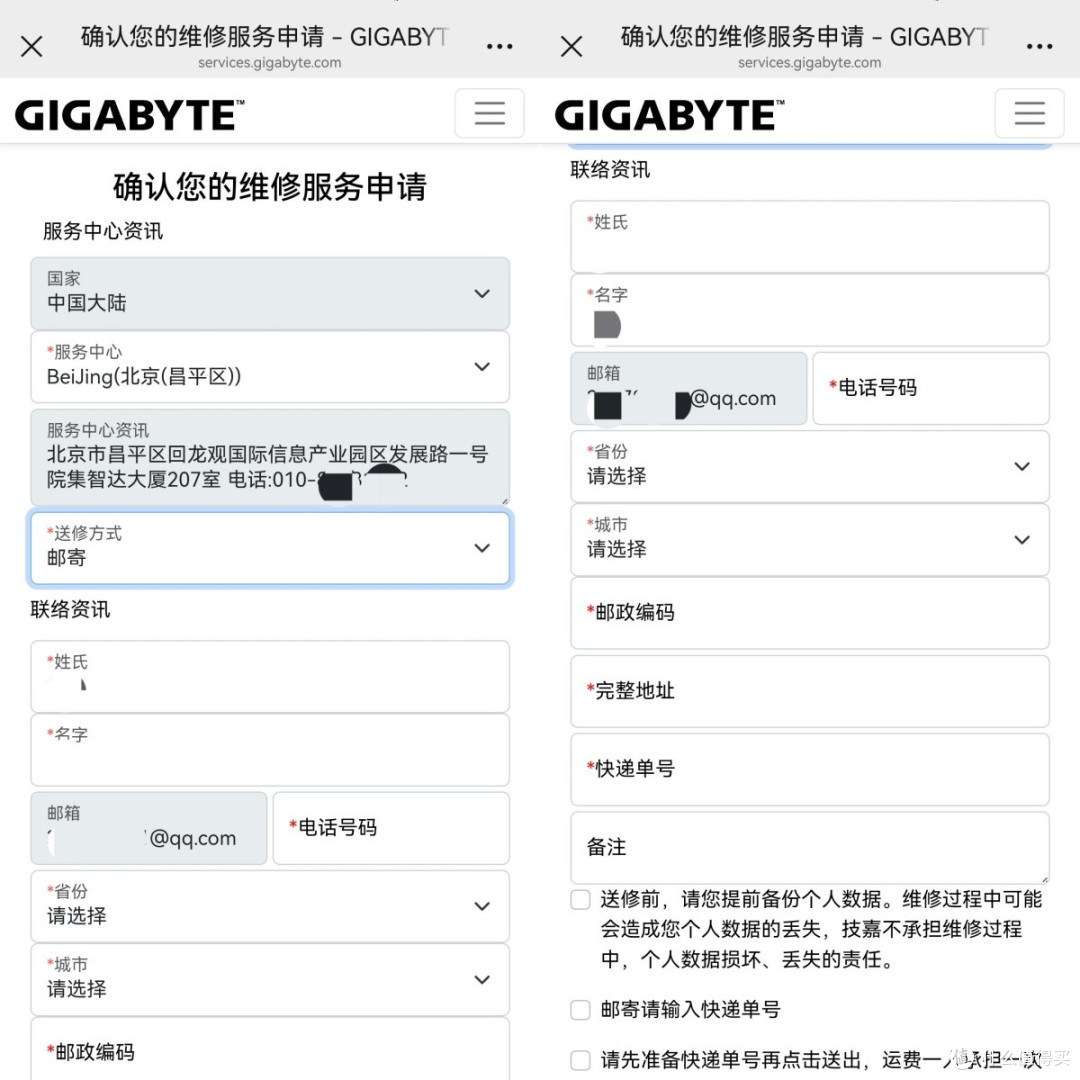Expand 城市 dropdown on right page
Screen dimensions: 1080x1080
pyautogui.click(x=810, y=539)
